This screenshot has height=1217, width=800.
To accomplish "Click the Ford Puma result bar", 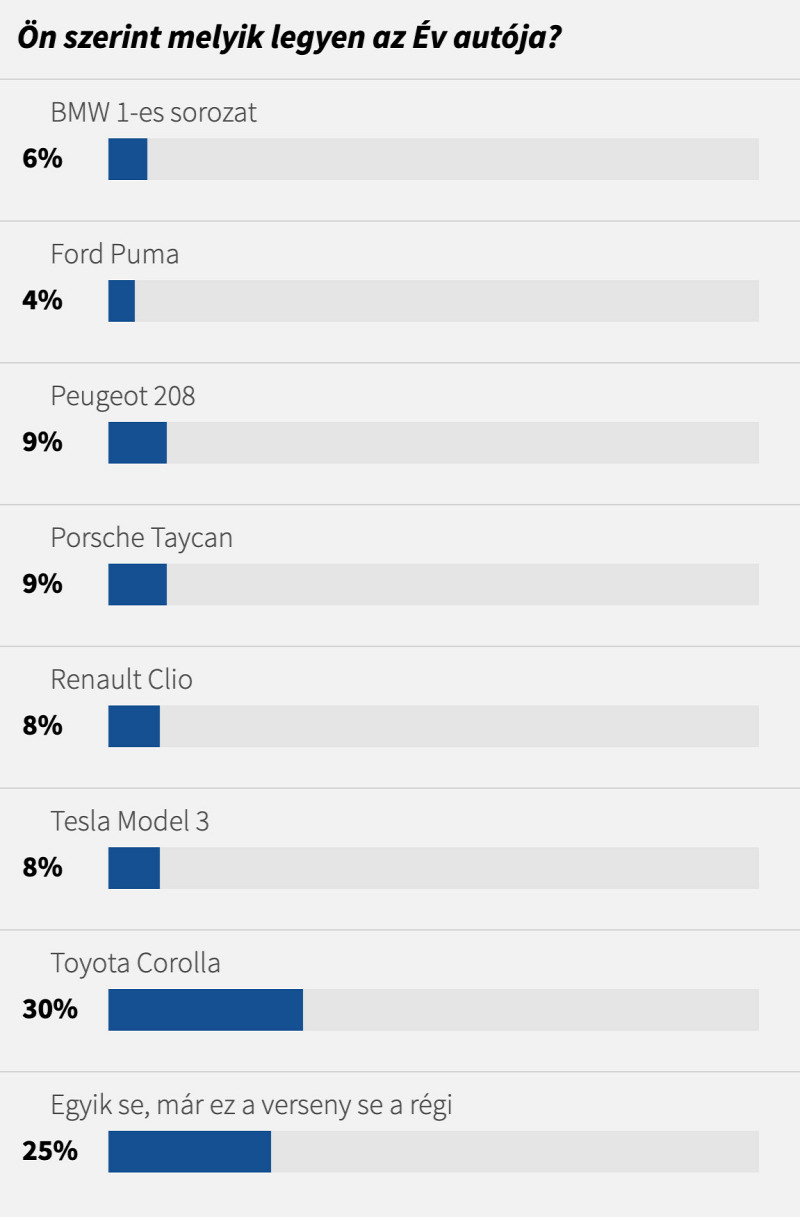I will tap(433, 301).
